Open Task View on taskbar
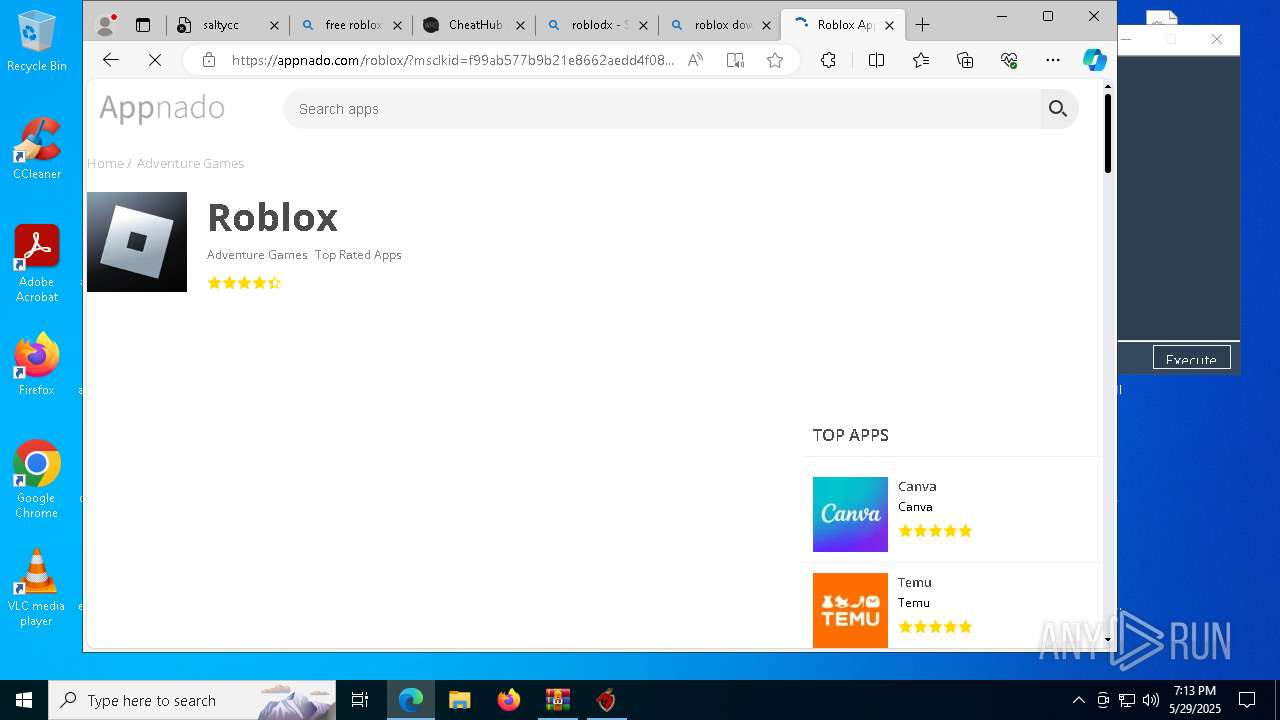The width and height of the screenshot is (1280, 720). [x=360, y=700]
